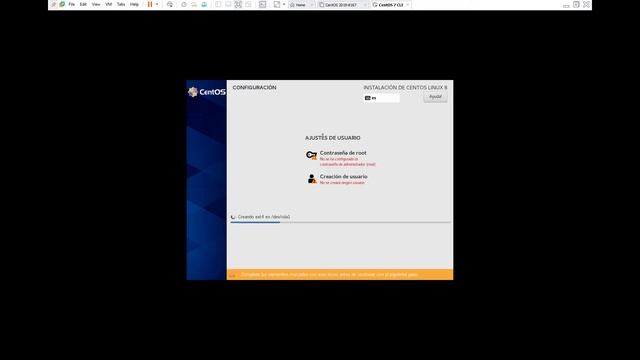Click the orange warning bar at the bottom
The width and height of the screenshot is (640, 360).
(340, 275)
